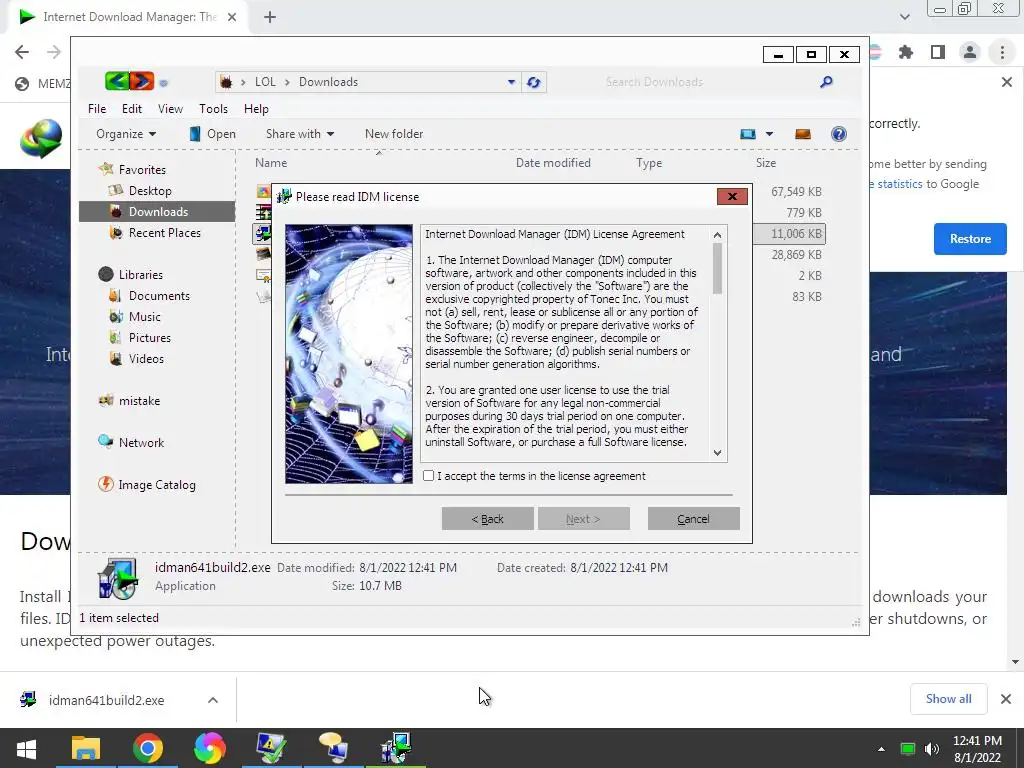Select mistake in navigation pane
The image size is (1024, 768).
[138, 401]
